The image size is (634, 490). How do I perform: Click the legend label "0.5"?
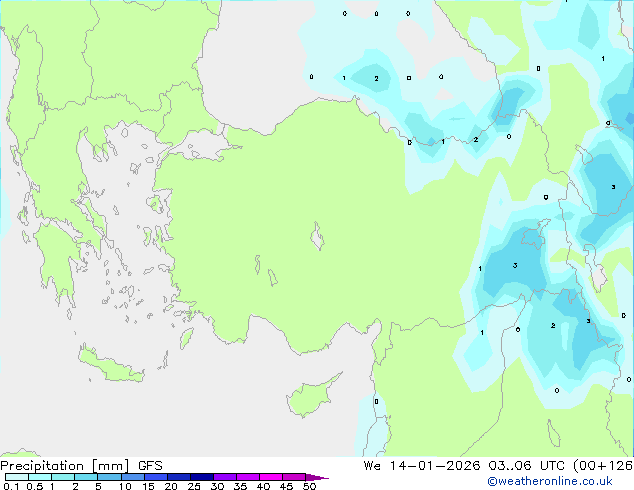pos(35,486)
